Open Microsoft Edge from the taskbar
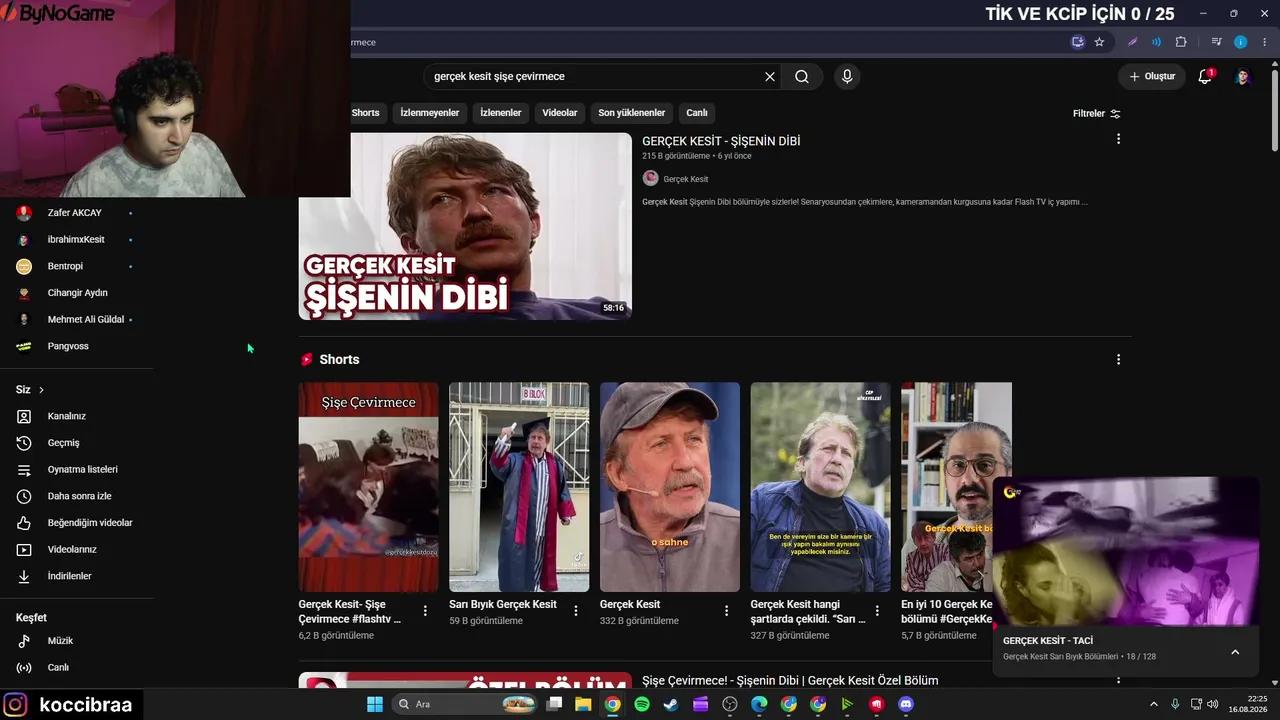Image resolution: width=1280 pixels, height=720 pixels. pyautogui.click(x=759, y=704)
